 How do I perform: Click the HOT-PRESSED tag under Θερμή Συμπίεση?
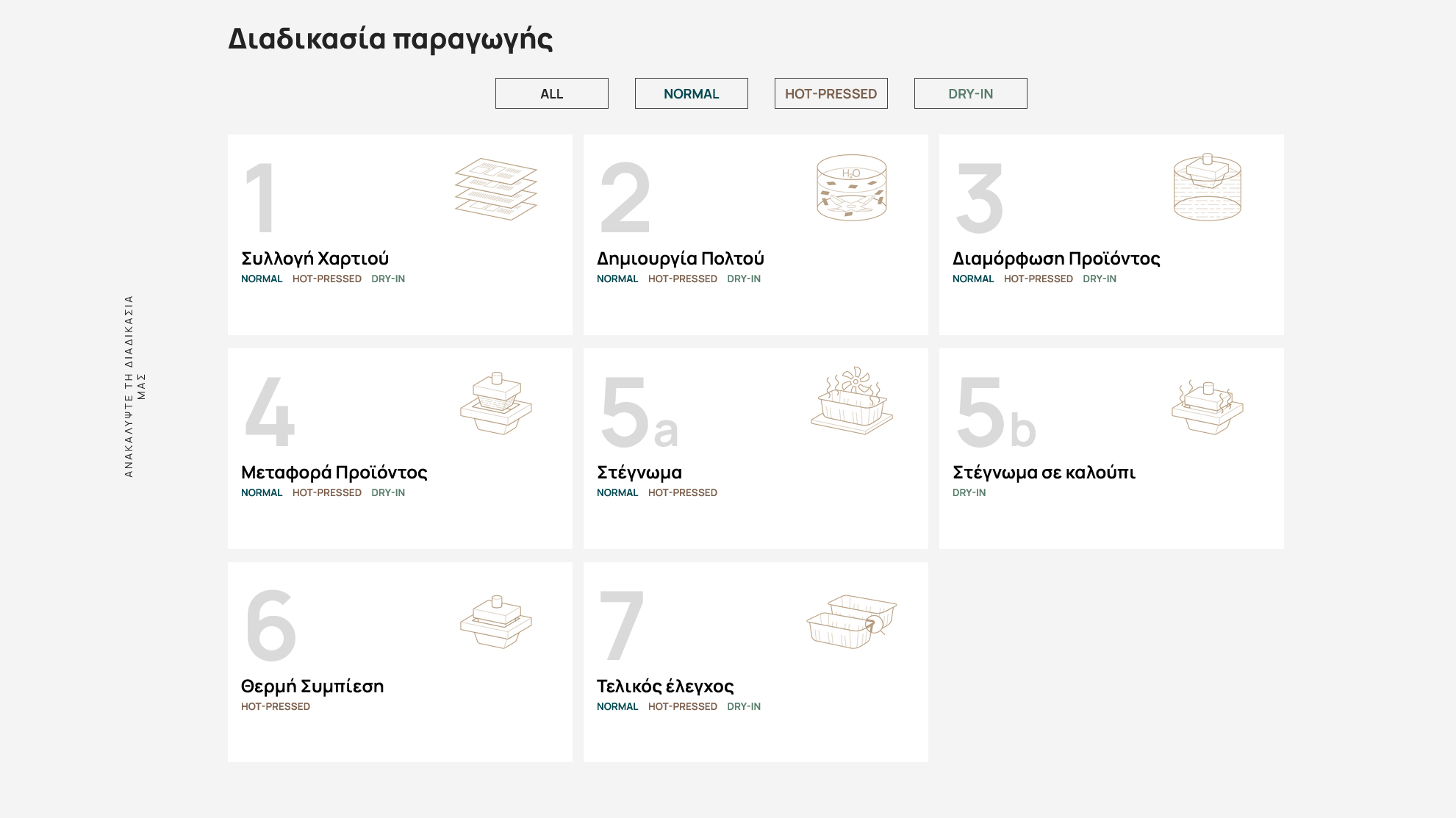(276, 706)
